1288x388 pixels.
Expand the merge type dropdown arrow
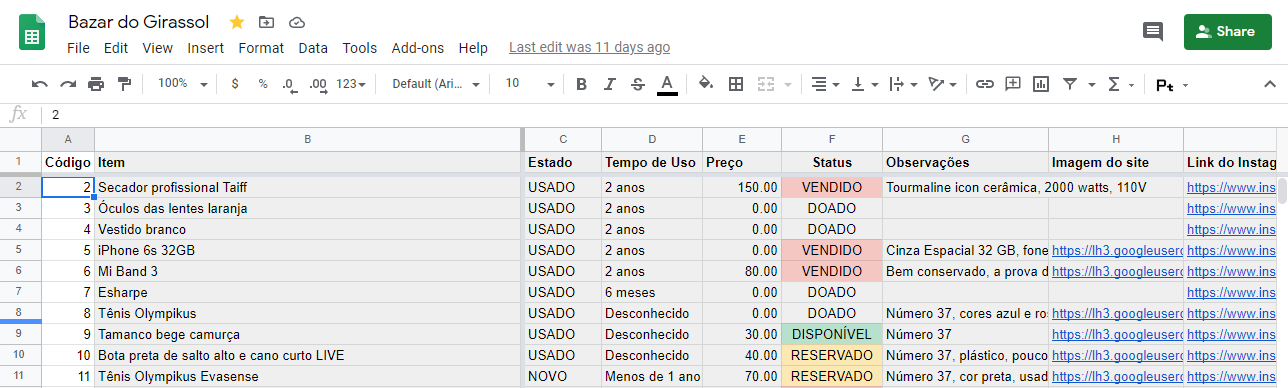(x=788, y=84)
